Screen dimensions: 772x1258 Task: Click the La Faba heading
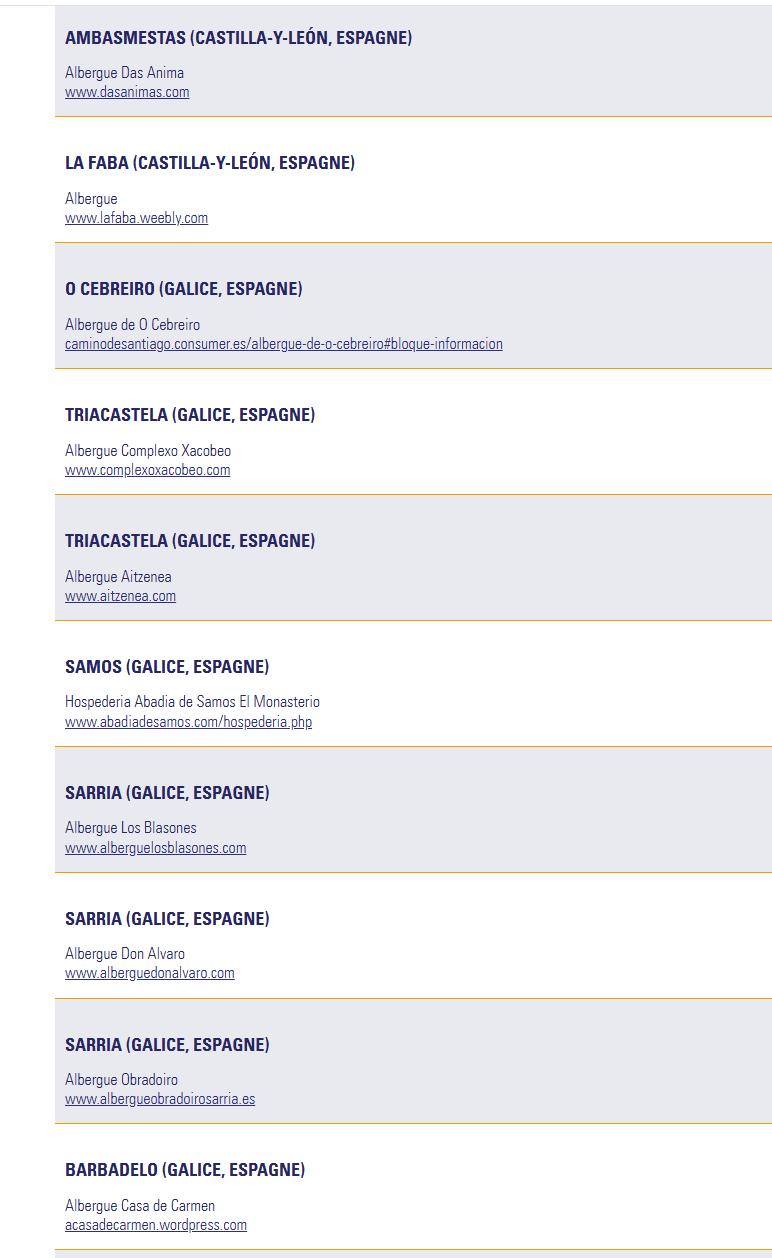210,163
